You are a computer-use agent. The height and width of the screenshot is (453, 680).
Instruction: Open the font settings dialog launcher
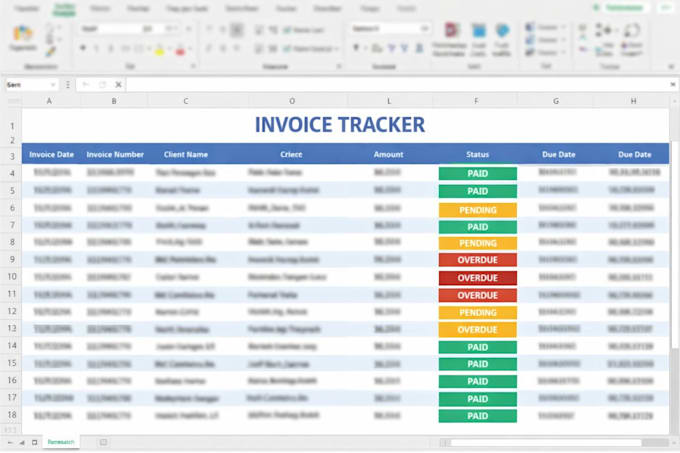click(x=193, y=66)
